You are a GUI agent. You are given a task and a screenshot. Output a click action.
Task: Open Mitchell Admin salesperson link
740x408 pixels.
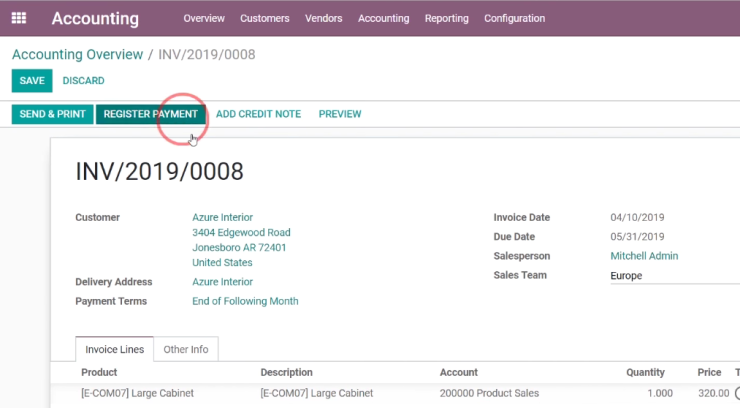pyautogui.click(x=644, y=256)
